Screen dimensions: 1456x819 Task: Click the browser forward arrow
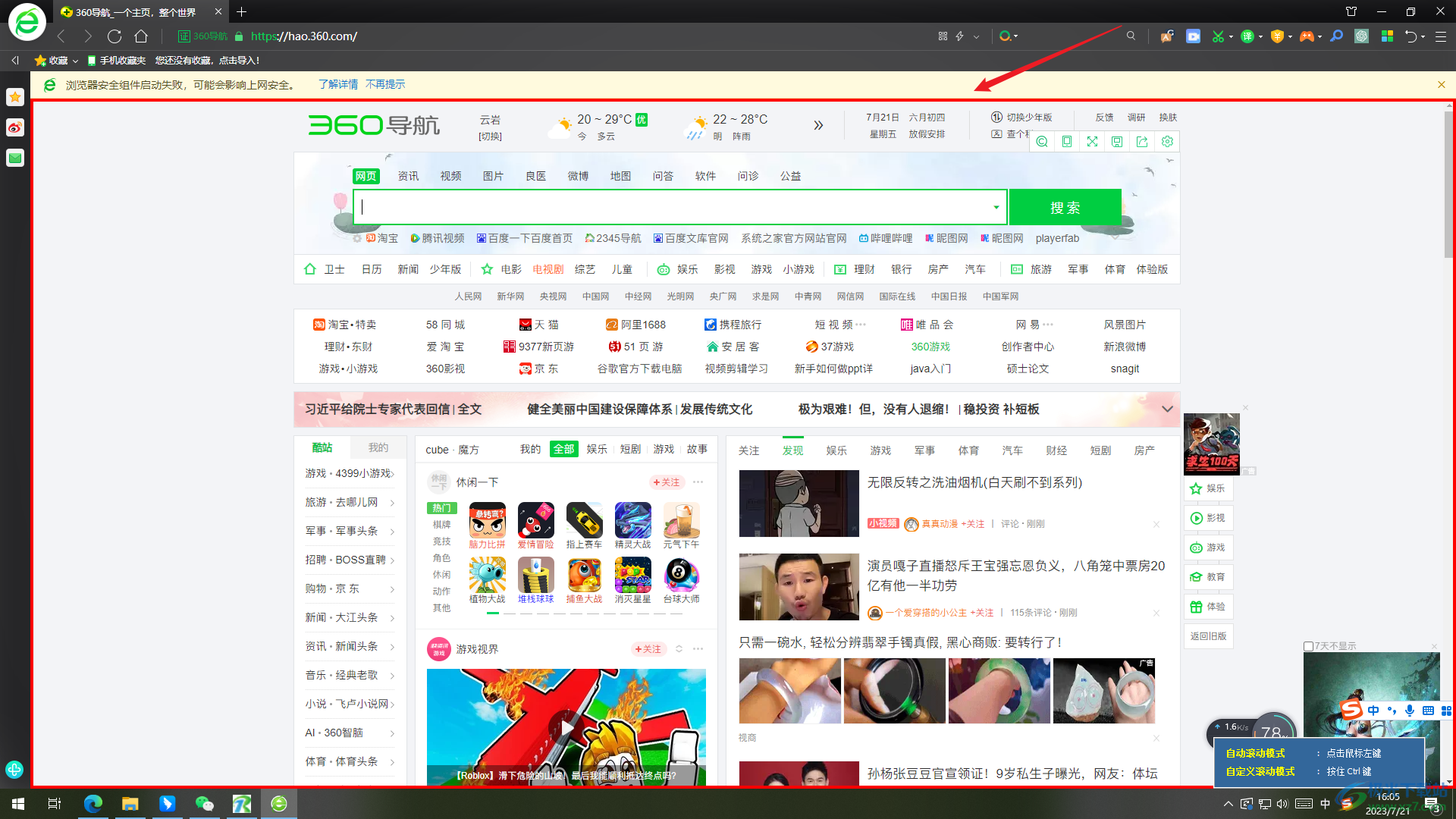(x=88, y=36)
